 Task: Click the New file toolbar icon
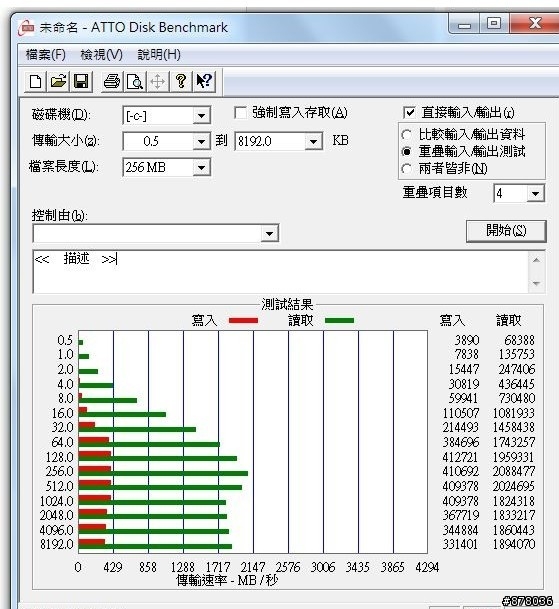click(x=35, y=82)
